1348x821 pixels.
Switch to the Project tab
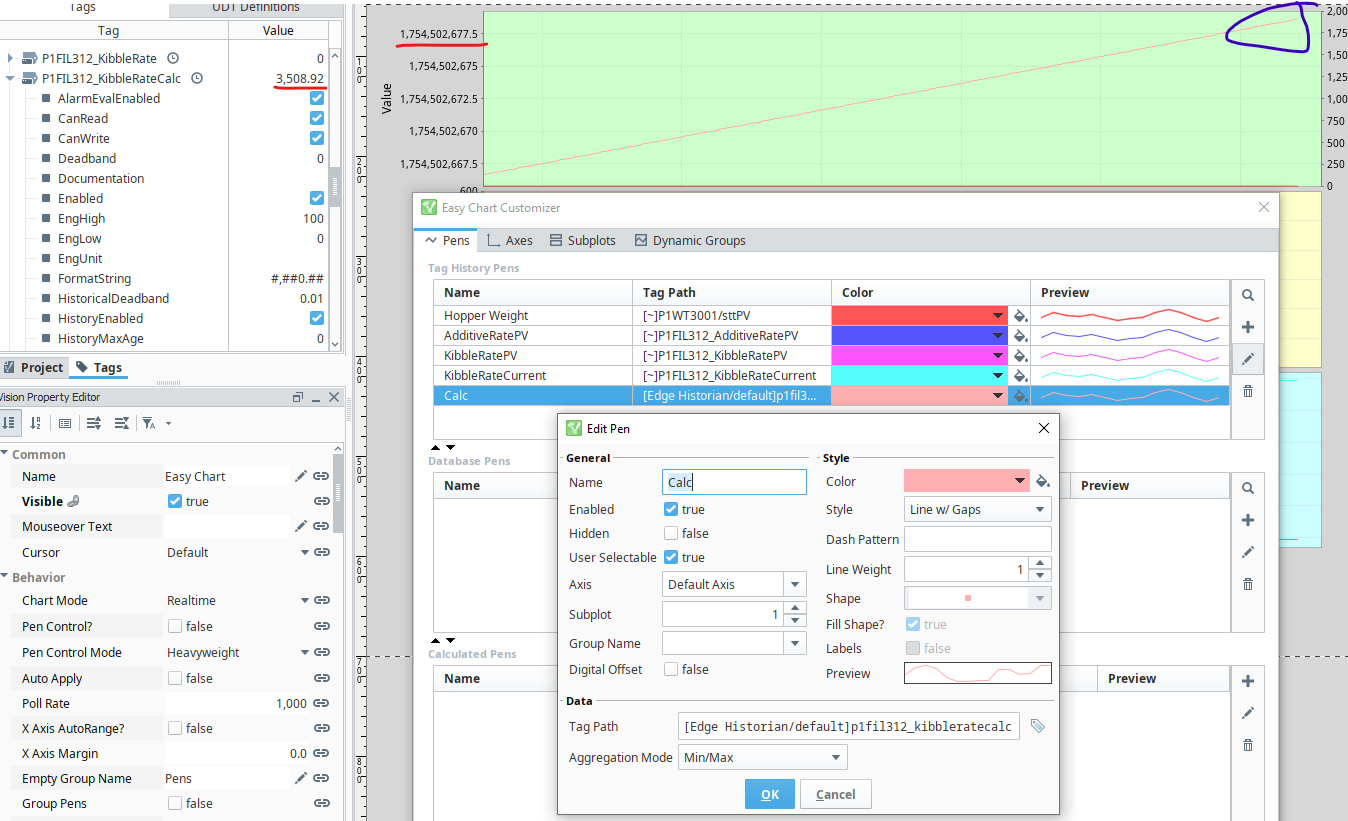click(x=33, y=367)
